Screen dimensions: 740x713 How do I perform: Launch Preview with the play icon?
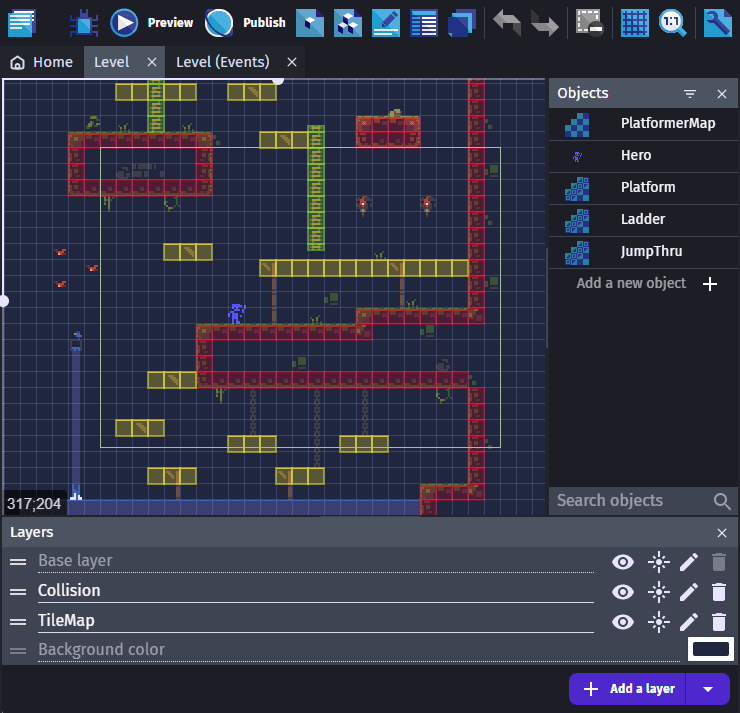[124, 22]
